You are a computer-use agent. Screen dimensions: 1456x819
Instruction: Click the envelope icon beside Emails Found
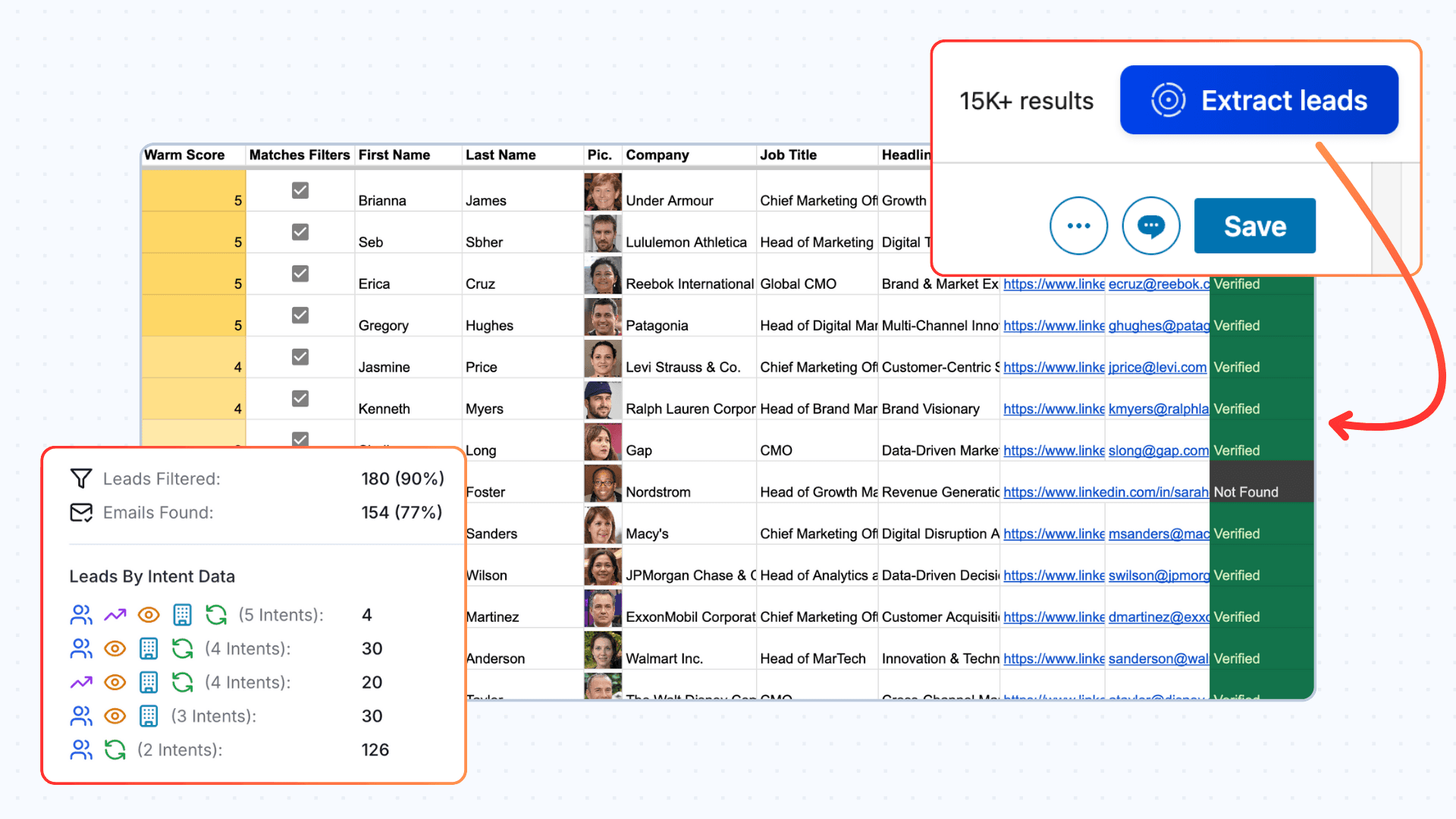tap(81, 513)
